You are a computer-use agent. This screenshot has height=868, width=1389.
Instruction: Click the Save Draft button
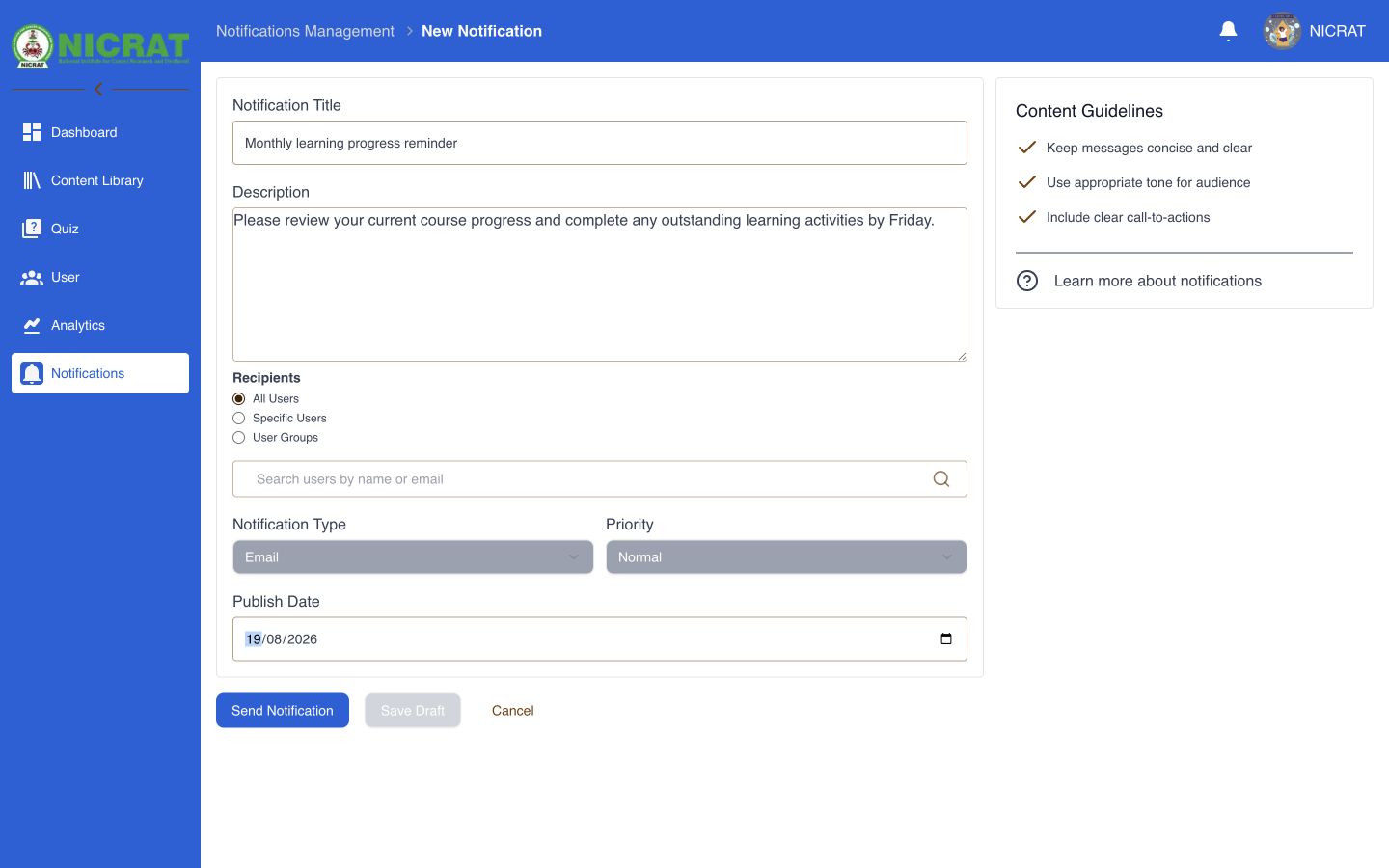[413, 711]
